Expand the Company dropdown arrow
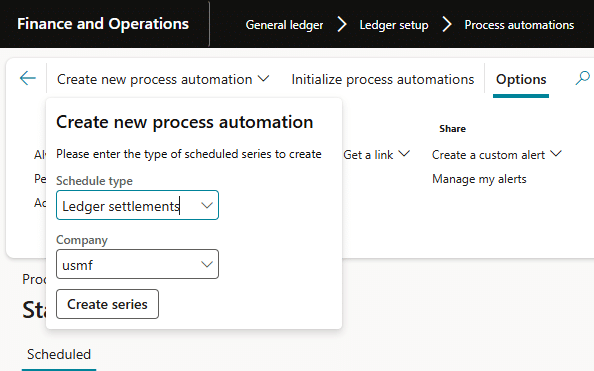The height and width of the screenshot is (371, 594). pyautogui.click(x=207, y=264)
